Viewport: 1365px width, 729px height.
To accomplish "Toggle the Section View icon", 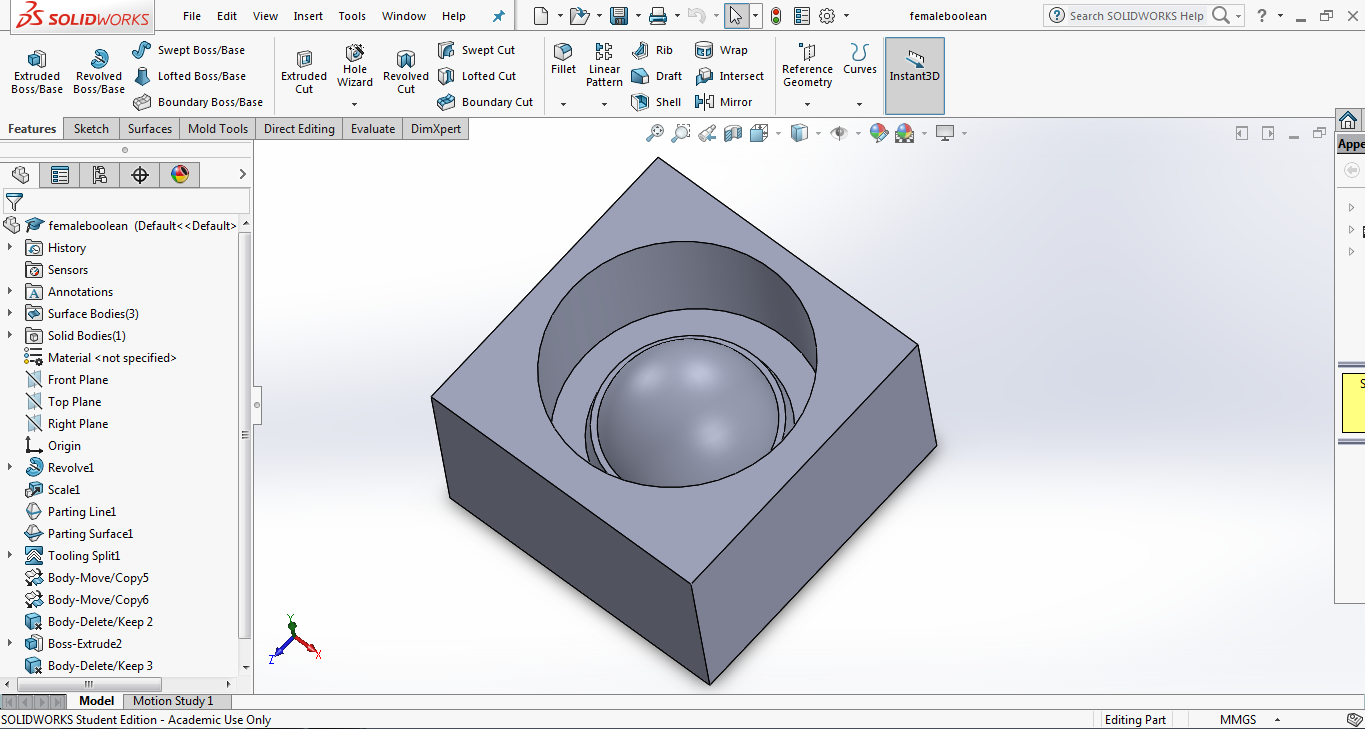I will pyautogui.click(x=733, y=133).
